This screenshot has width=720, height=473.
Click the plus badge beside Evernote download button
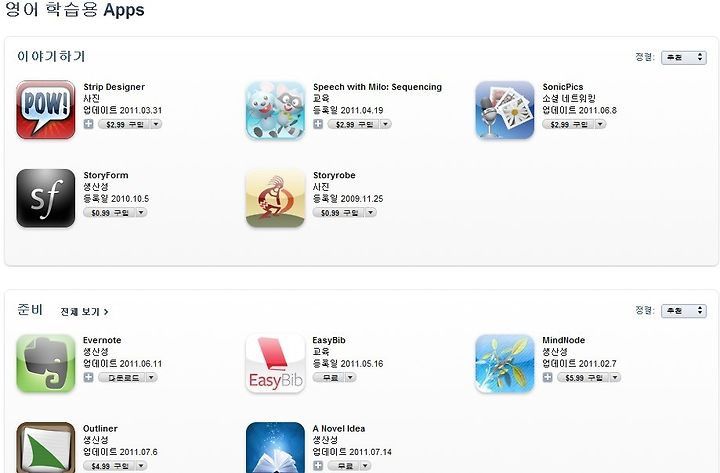[89, 377]
